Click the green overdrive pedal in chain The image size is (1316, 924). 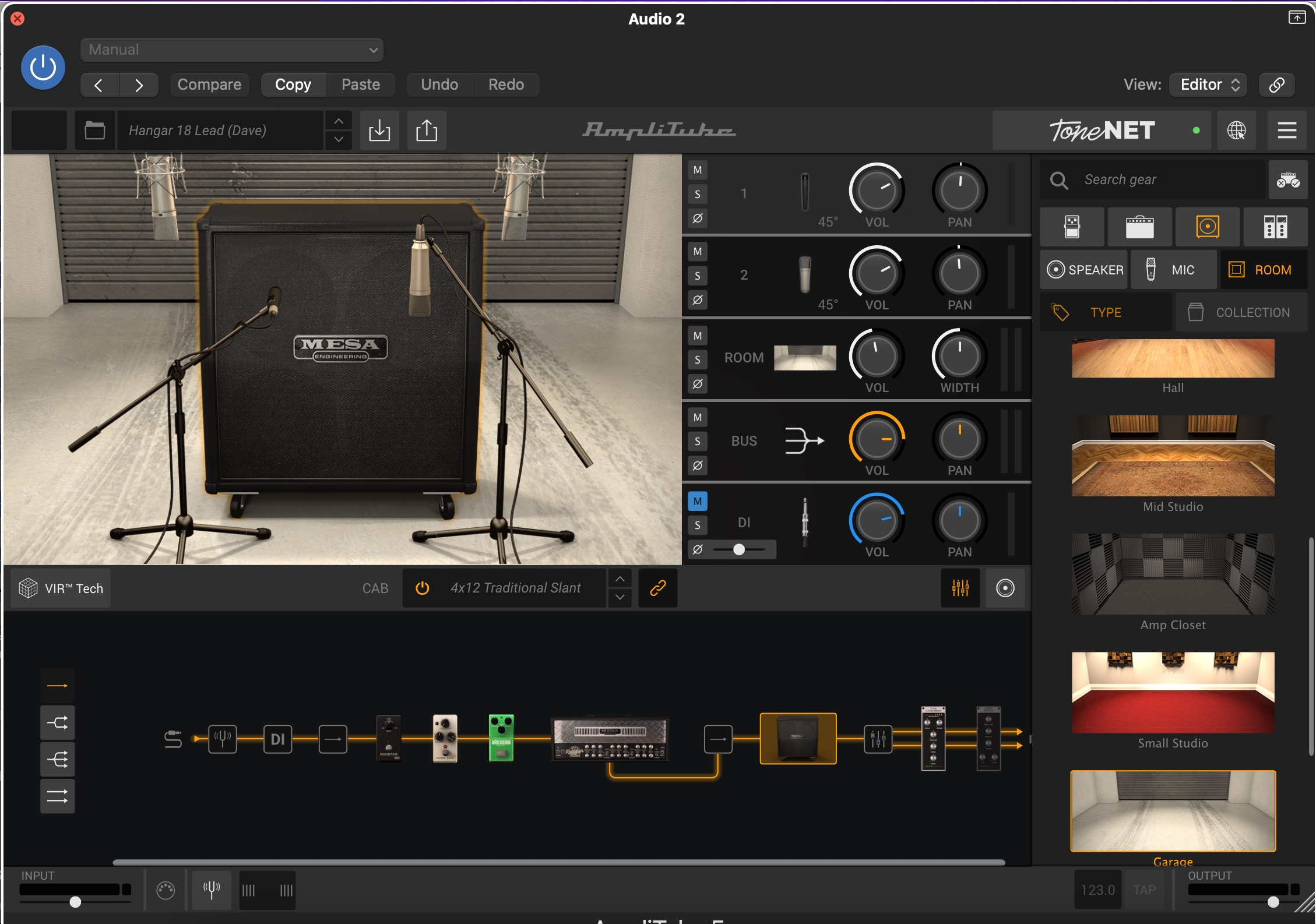[501, 738]
